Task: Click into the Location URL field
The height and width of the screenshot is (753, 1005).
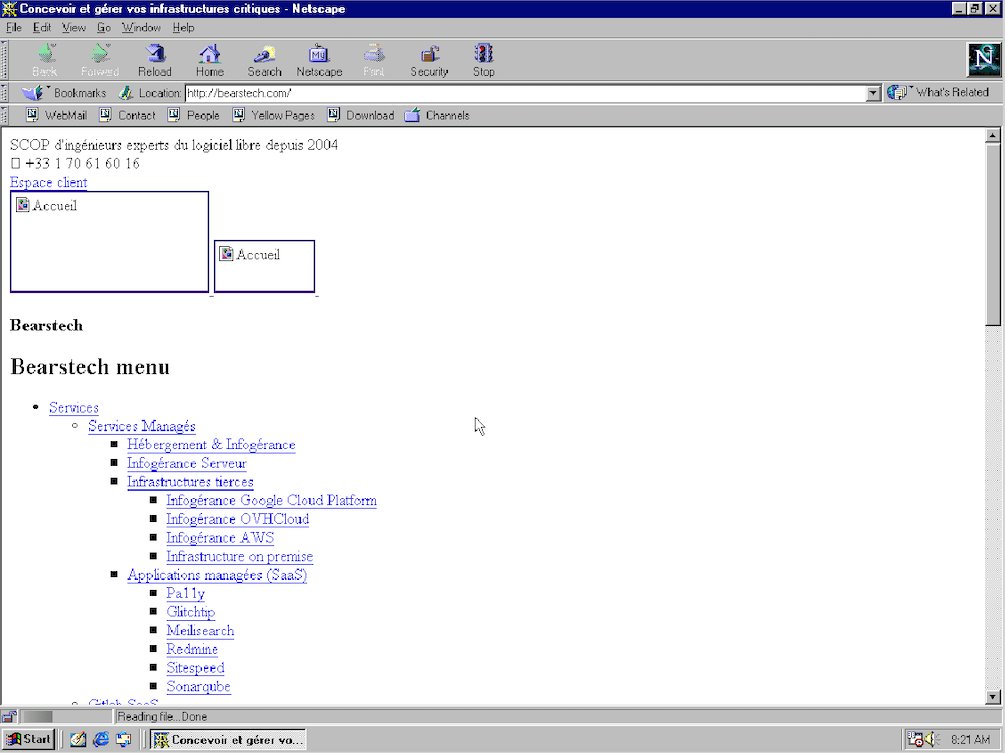Action: click(526, 93)
